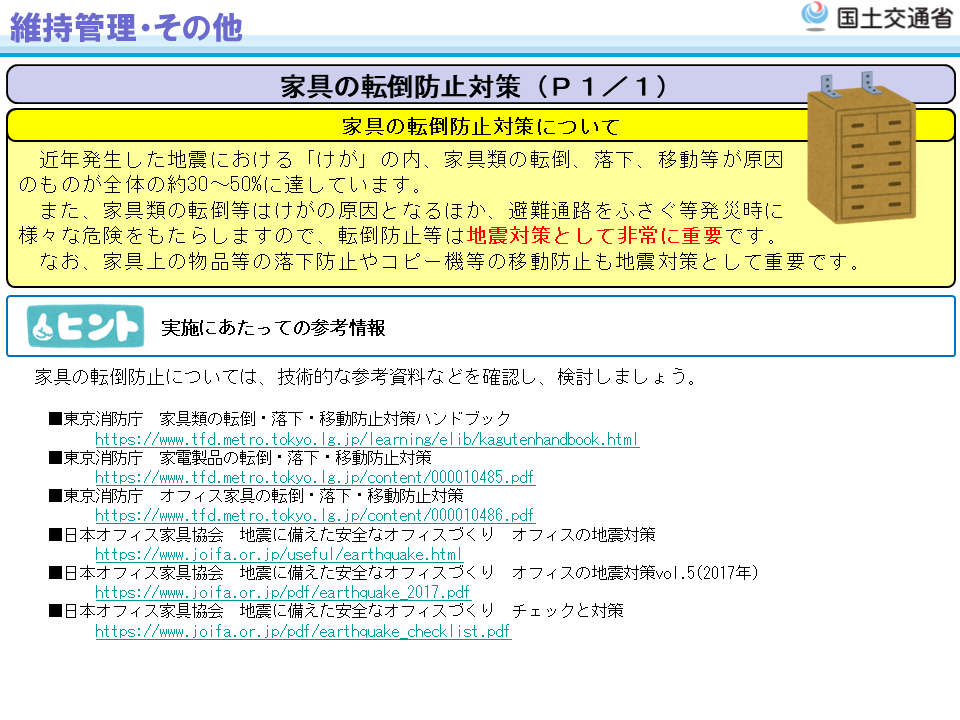Open the kagutenhandbook.html link
960x720 pixels.
pyautogui.click(x=367, y=439)
